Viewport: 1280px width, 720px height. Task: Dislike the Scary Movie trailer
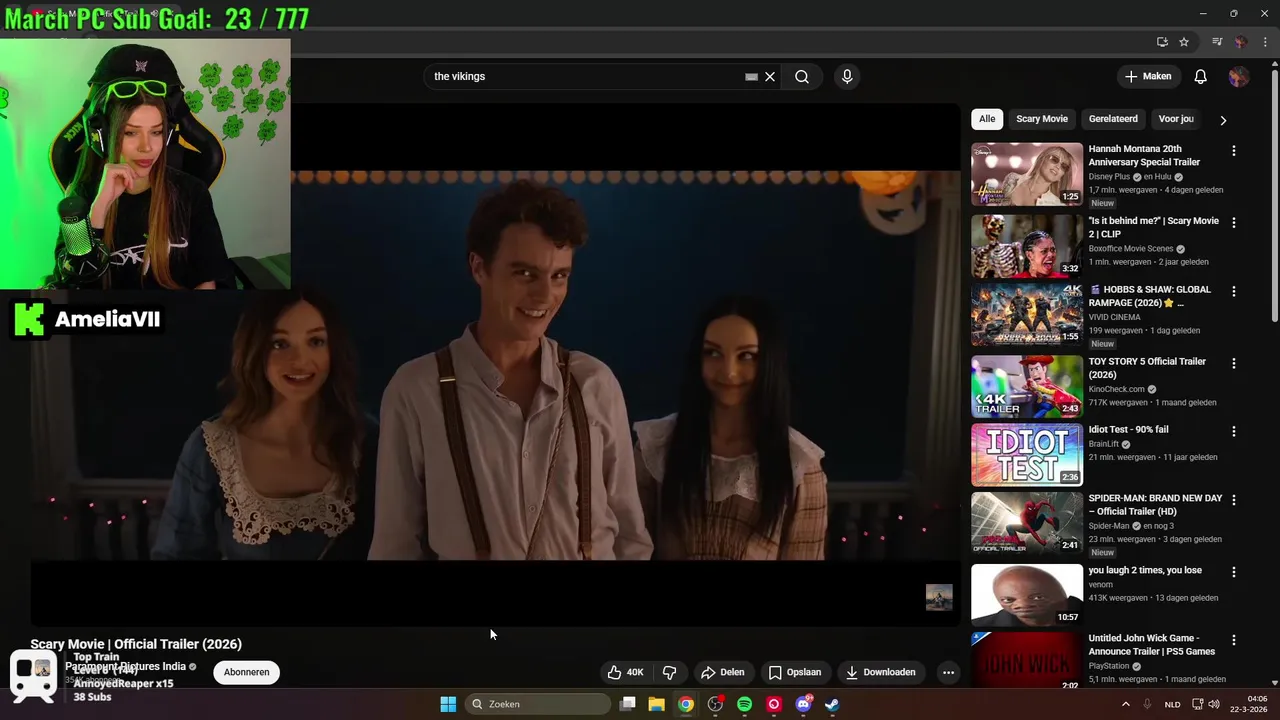pyautogui.click(x=670, y=672)
